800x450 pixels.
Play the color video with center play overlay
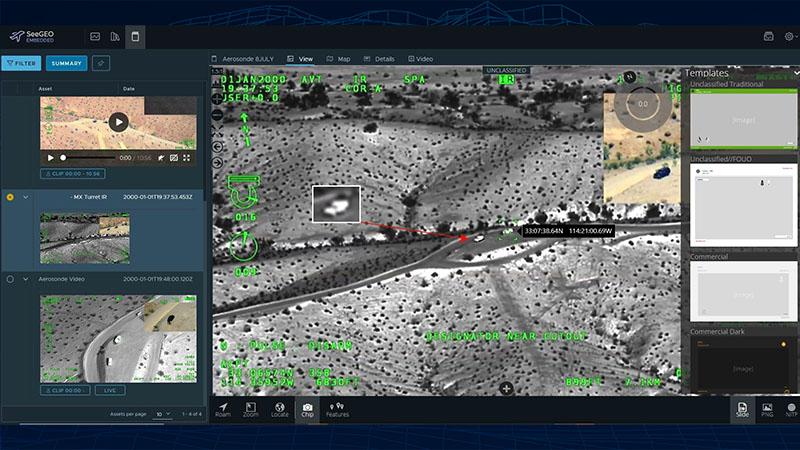coord(118,122)
